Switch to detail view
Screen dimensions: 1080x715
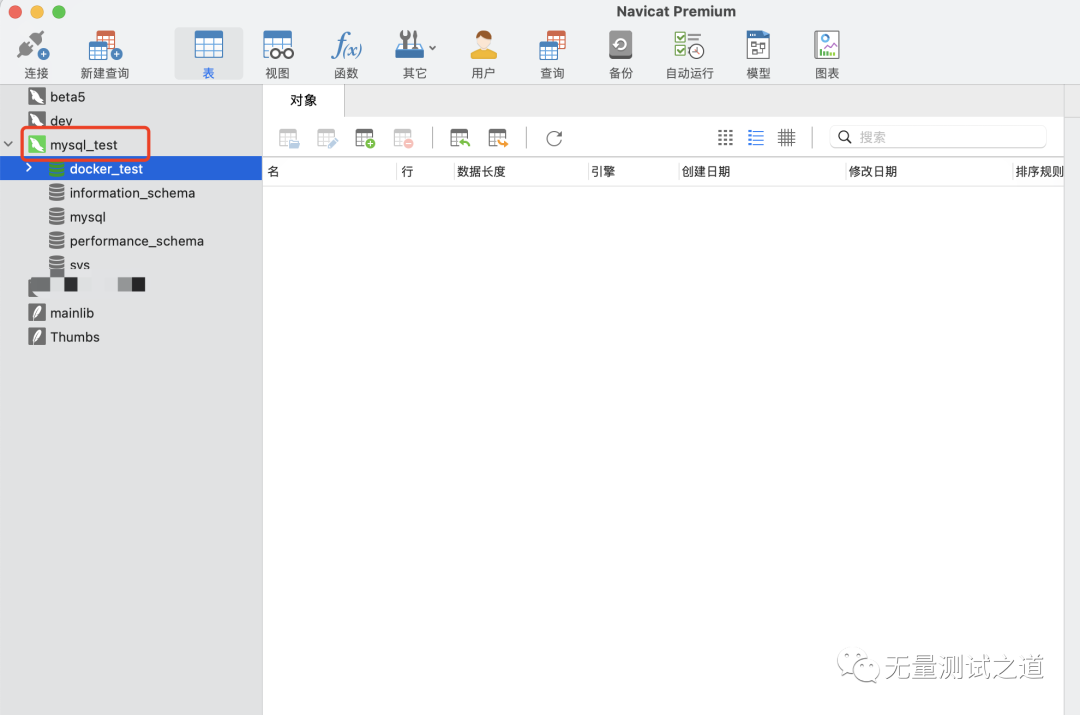tap(786, 138)
